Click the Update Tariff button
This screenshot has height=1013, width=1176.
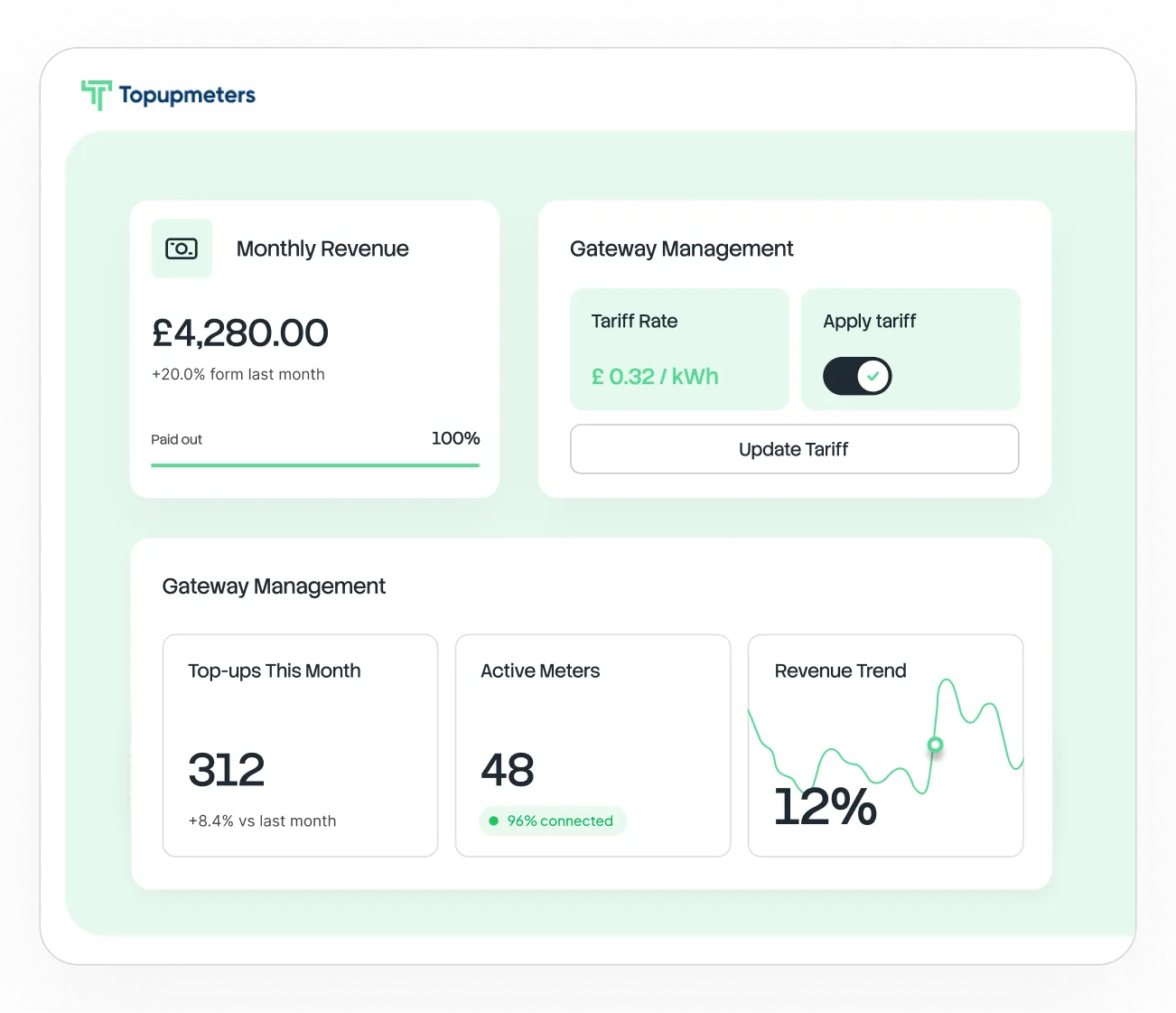coord(794,449)
